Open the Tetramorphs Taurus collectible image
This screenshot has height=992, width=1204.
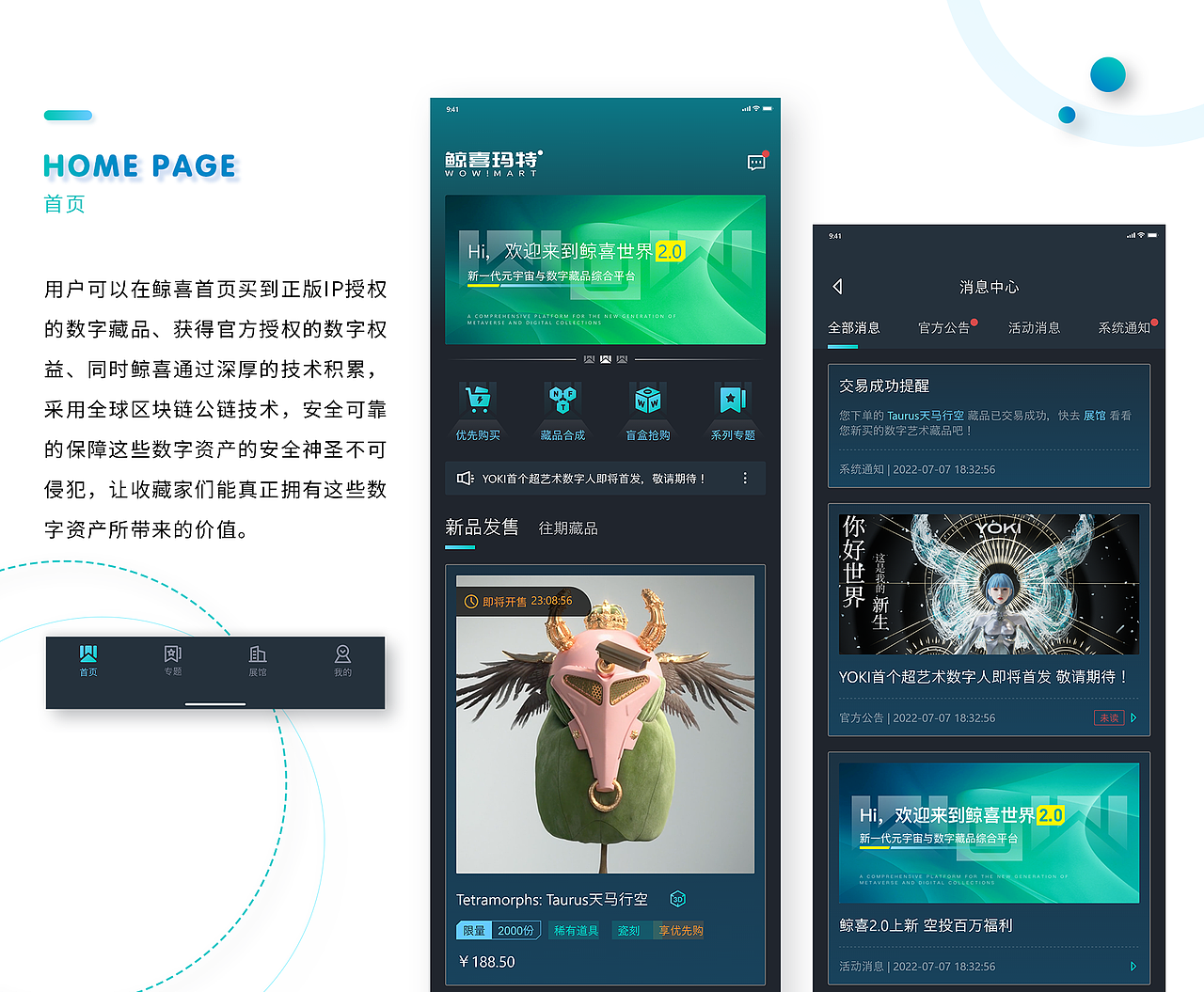605,725
